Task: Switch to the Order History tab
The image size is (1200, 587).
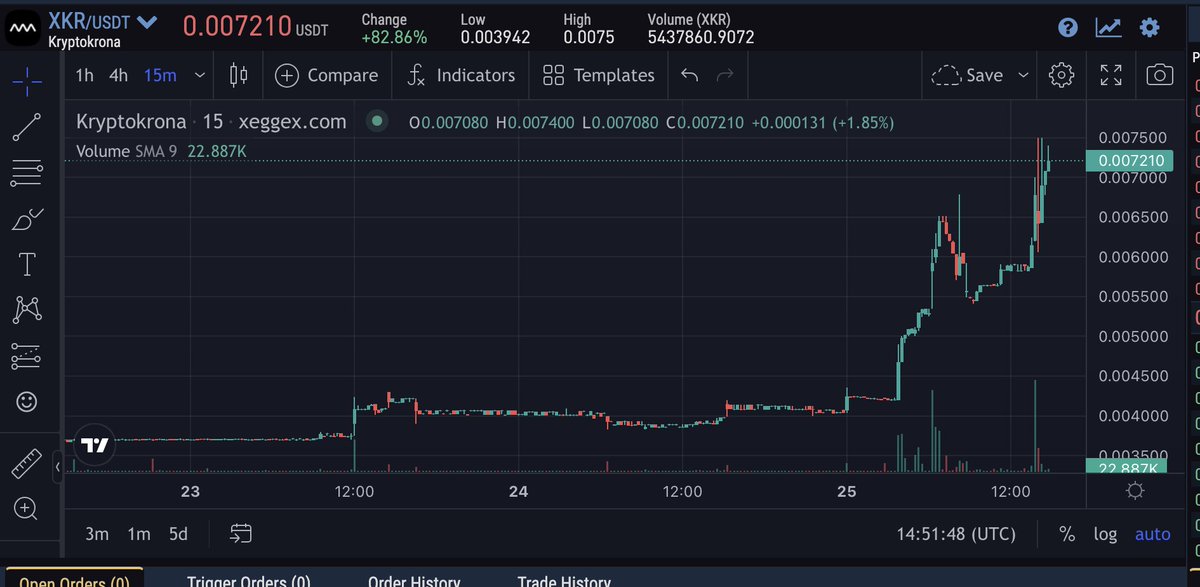Action: tap(414, 581)
